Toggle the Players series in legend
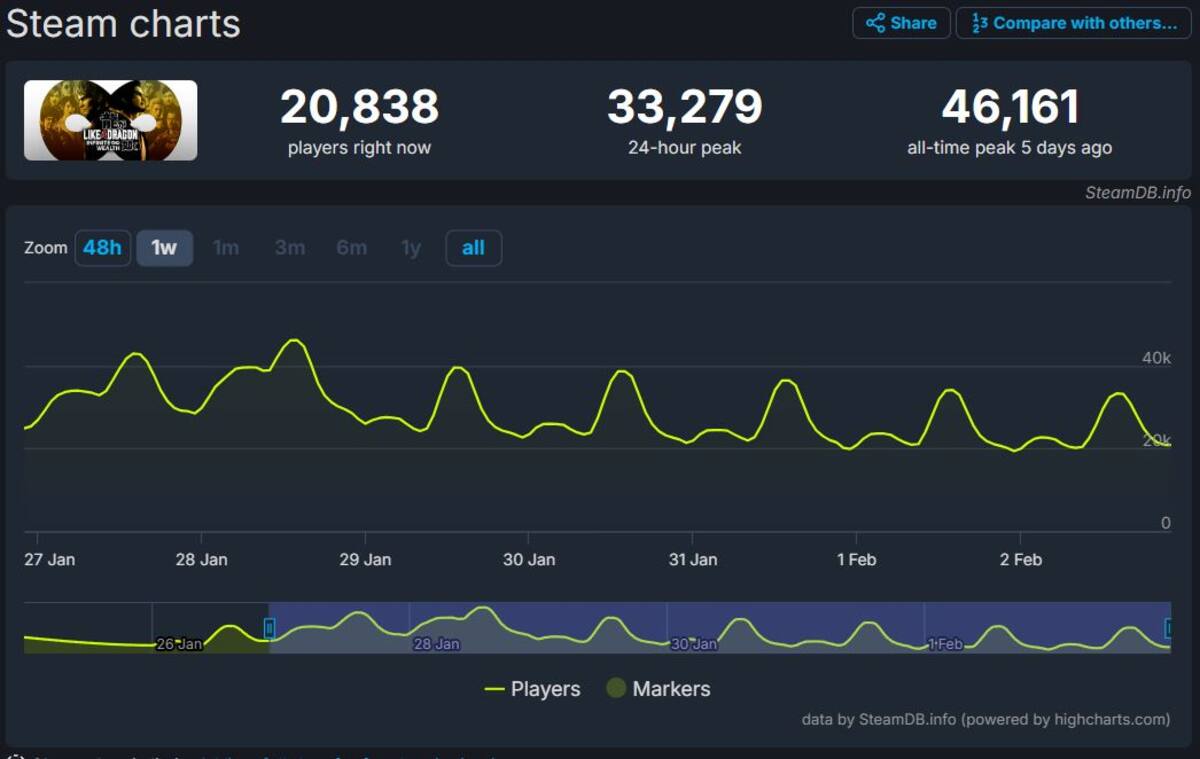This screenshot has height=759, width=1200. point(532,689)
